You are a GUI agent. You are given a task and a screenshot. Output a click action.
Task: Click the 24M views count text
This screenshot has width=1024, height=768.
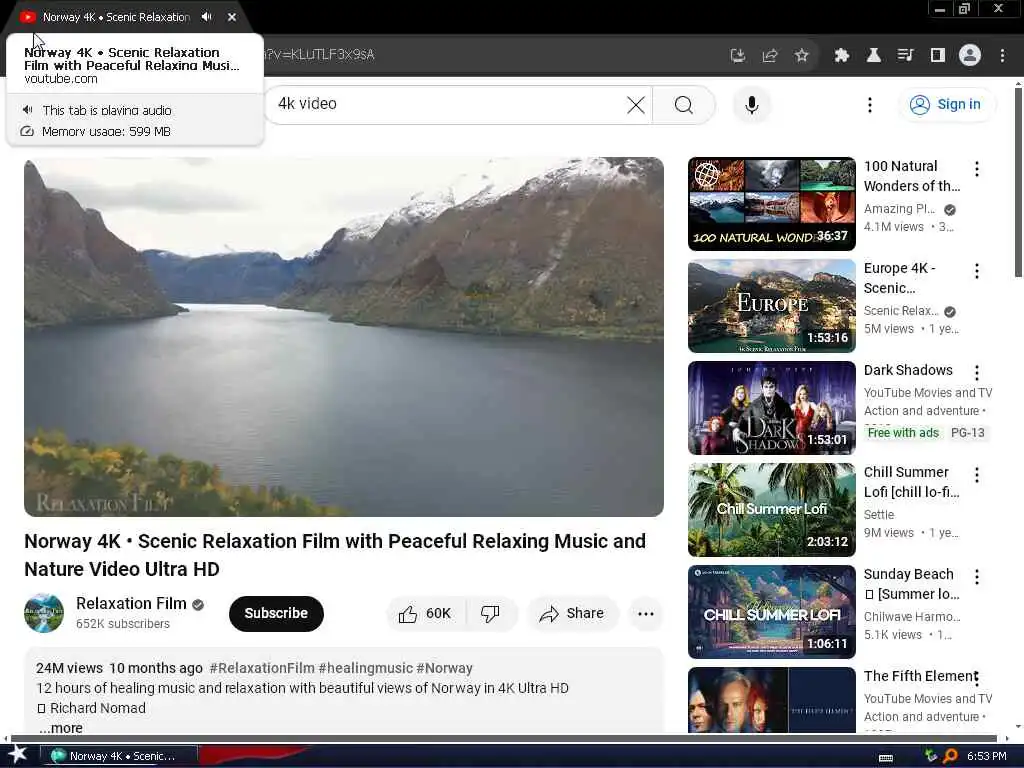point(69,668)
